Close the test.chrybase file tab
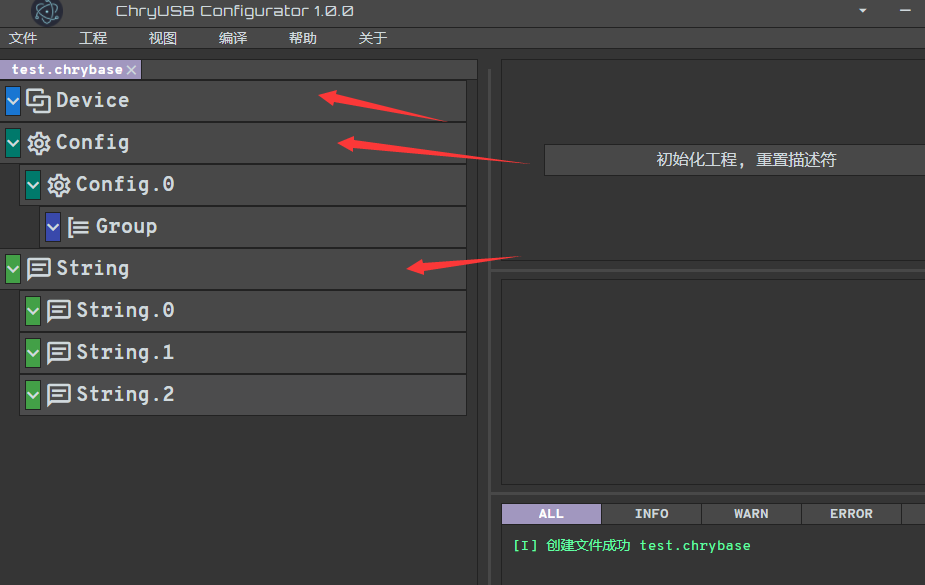 coord(132,70)
